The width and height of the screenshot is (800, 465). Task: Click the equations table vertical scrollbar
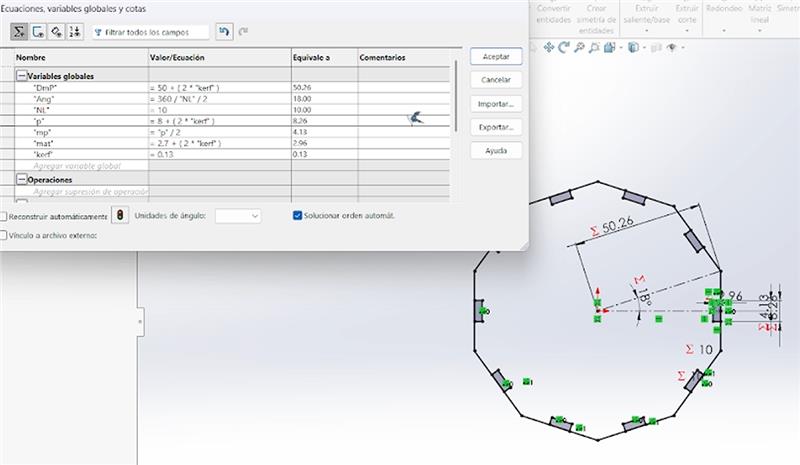[455, 96]
